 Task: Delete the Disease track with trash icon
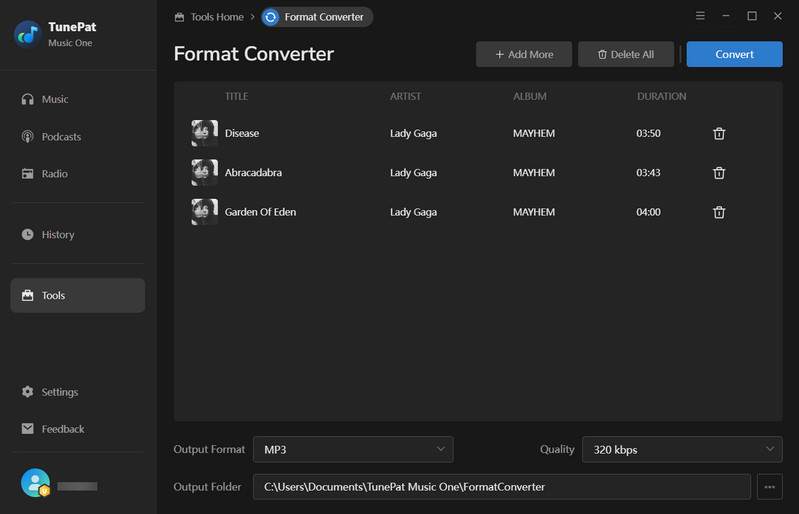(x=719, y=133)
